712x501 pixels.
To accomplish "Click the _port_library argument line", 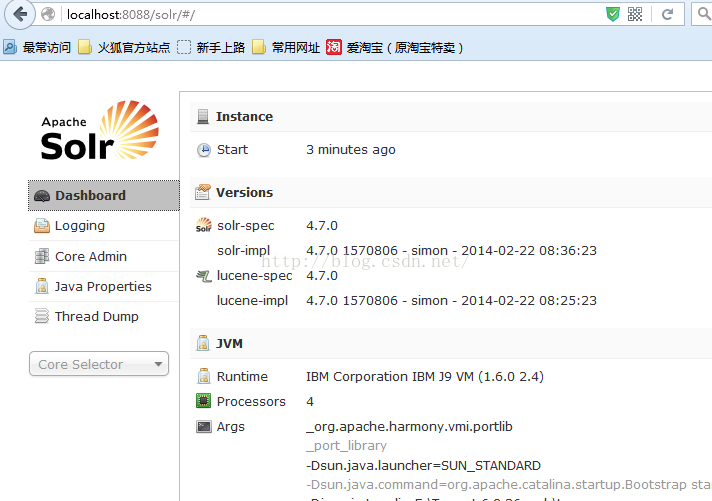I will point(346,446).
